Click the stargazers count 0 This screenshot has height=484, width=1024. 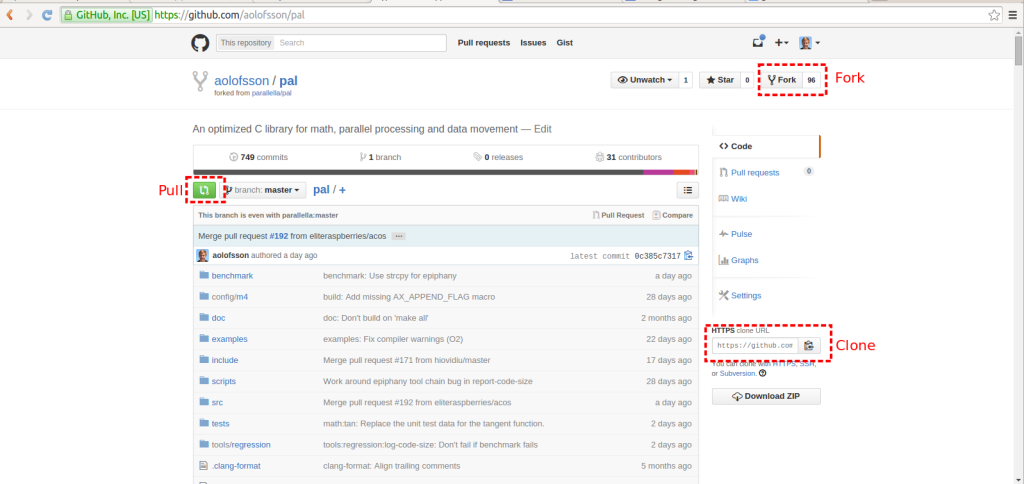click(747, 80)
